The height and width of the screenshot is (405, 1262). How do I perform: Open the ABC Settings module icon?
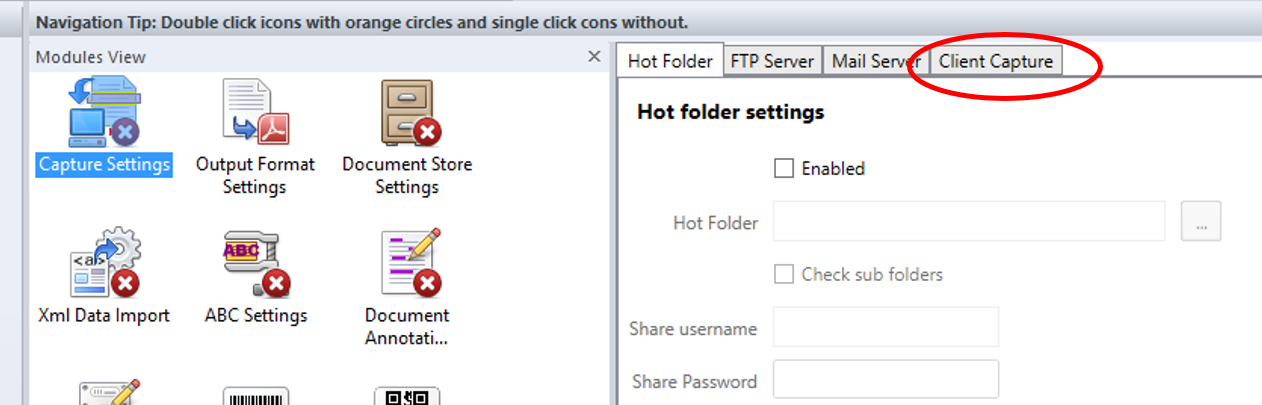click(255, 264)
